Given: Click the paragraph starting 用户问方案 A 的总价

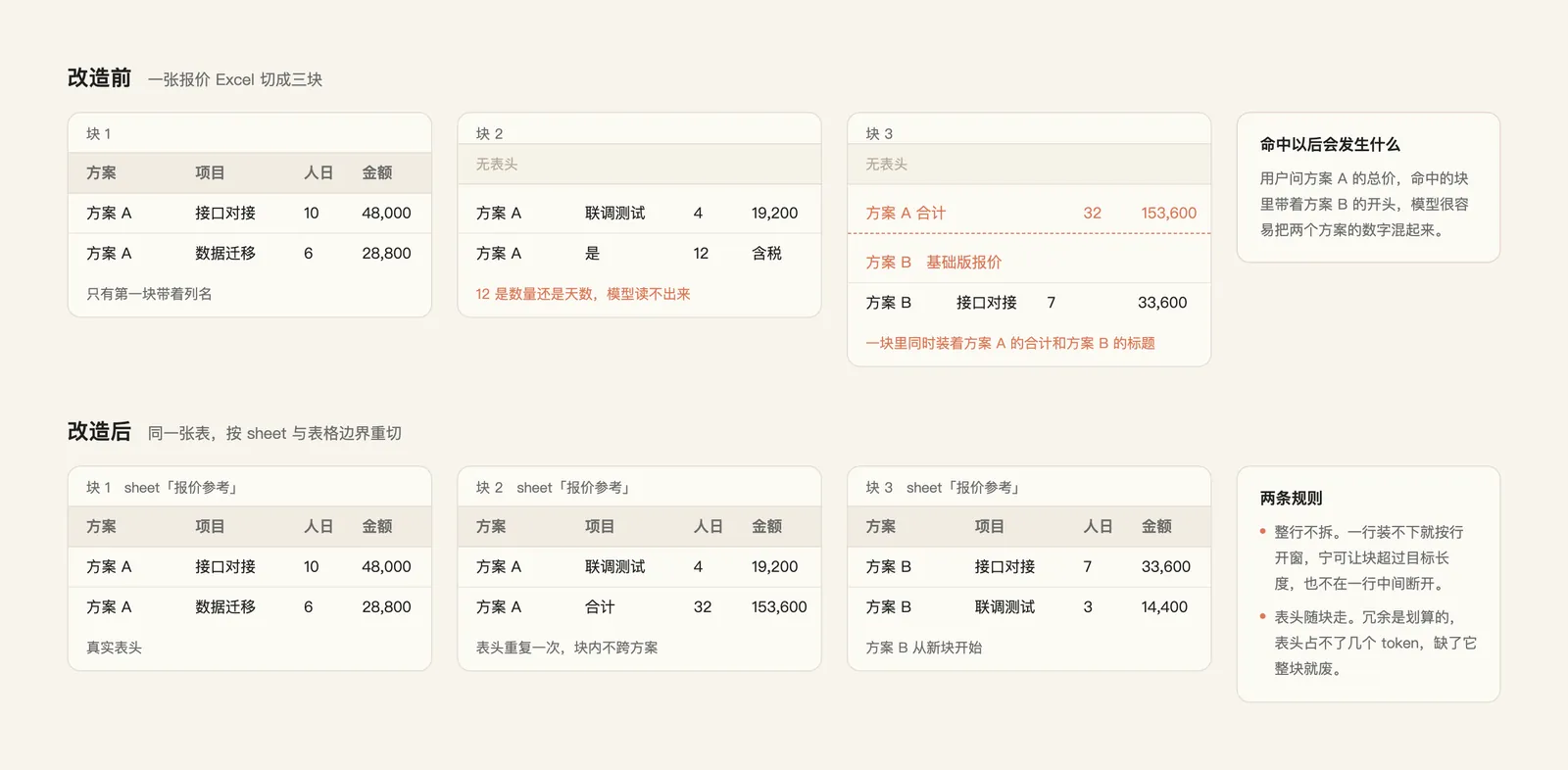Looking at the screenshot, I should tap(1364, 204).
